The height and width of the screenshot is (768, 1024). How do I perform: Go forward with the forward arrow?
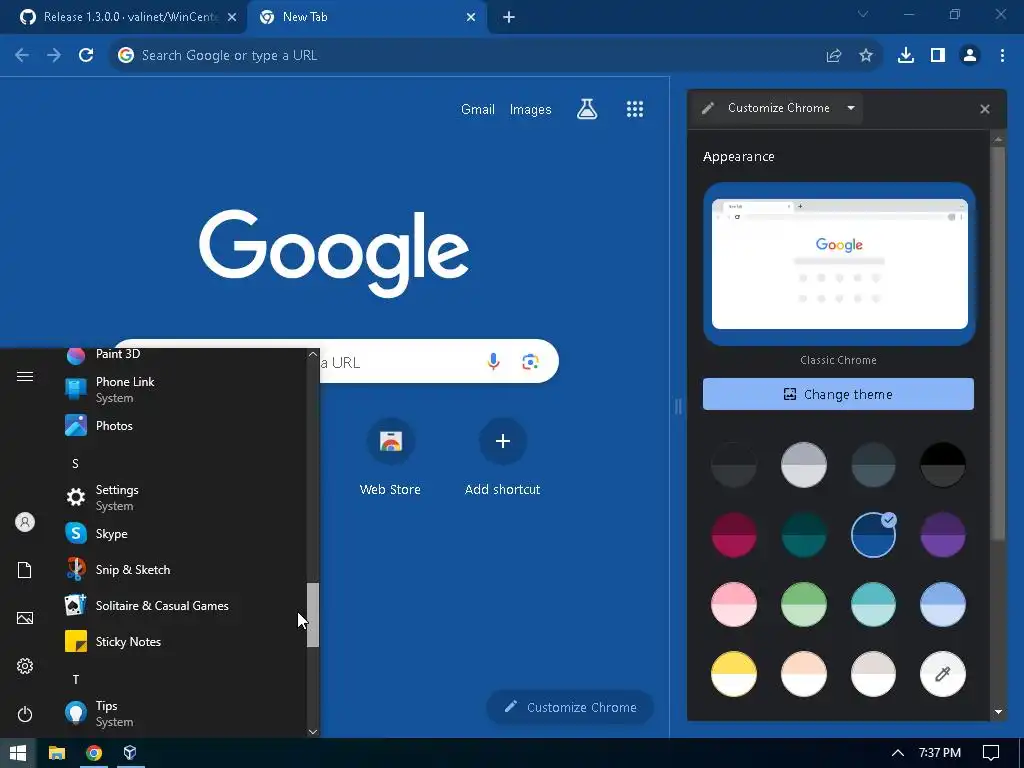click(x=54, y=56)
